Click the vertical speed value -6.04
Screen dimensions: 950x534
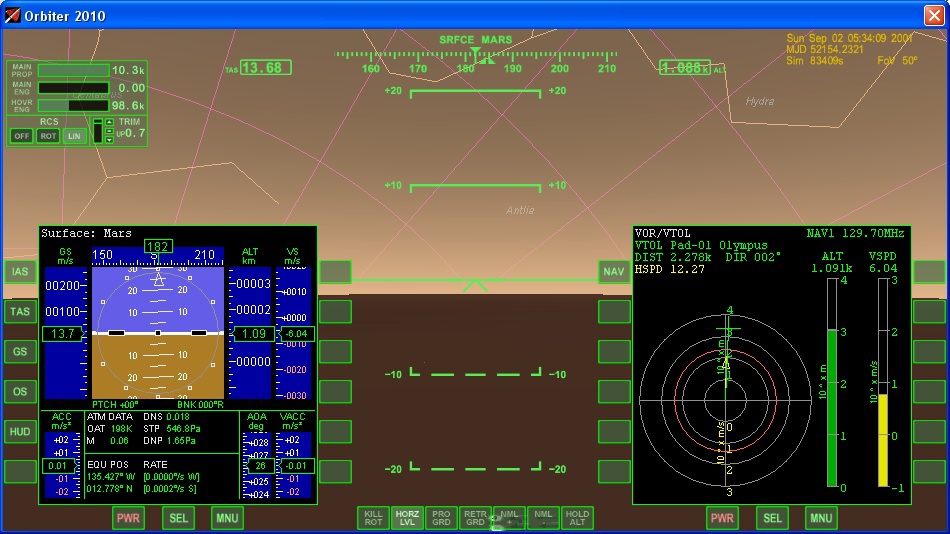296,334
